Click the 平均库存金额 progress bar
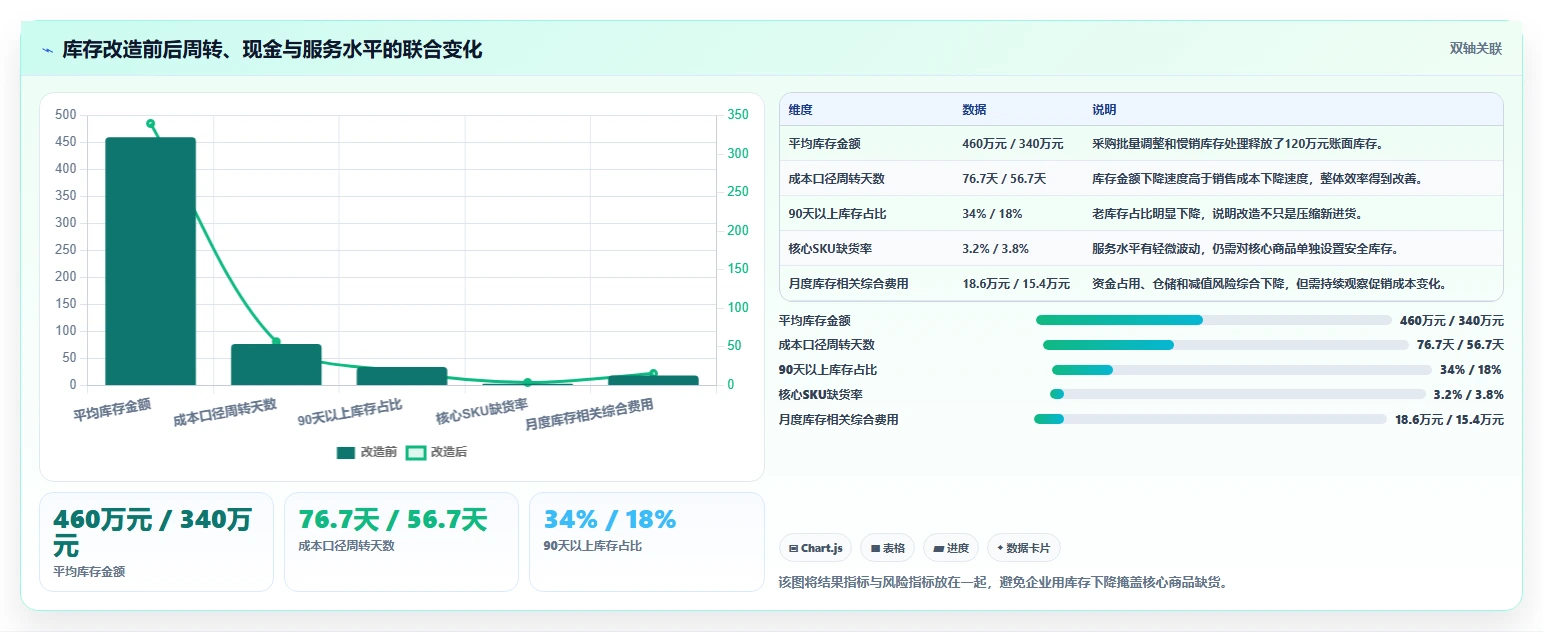This screenshot has width=1543, height=632. click(x=1213, y=320)
